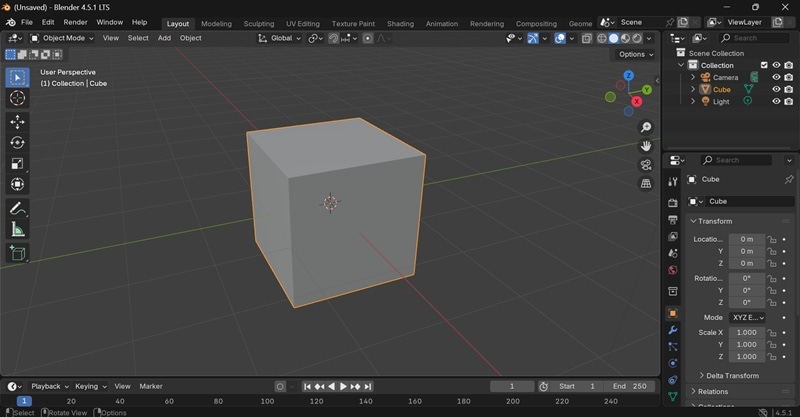Image resolution: width=800 pixels, height=417 pixels.
Task: Activate the 3D Cursor tool
Action: [x=17, y=98]
